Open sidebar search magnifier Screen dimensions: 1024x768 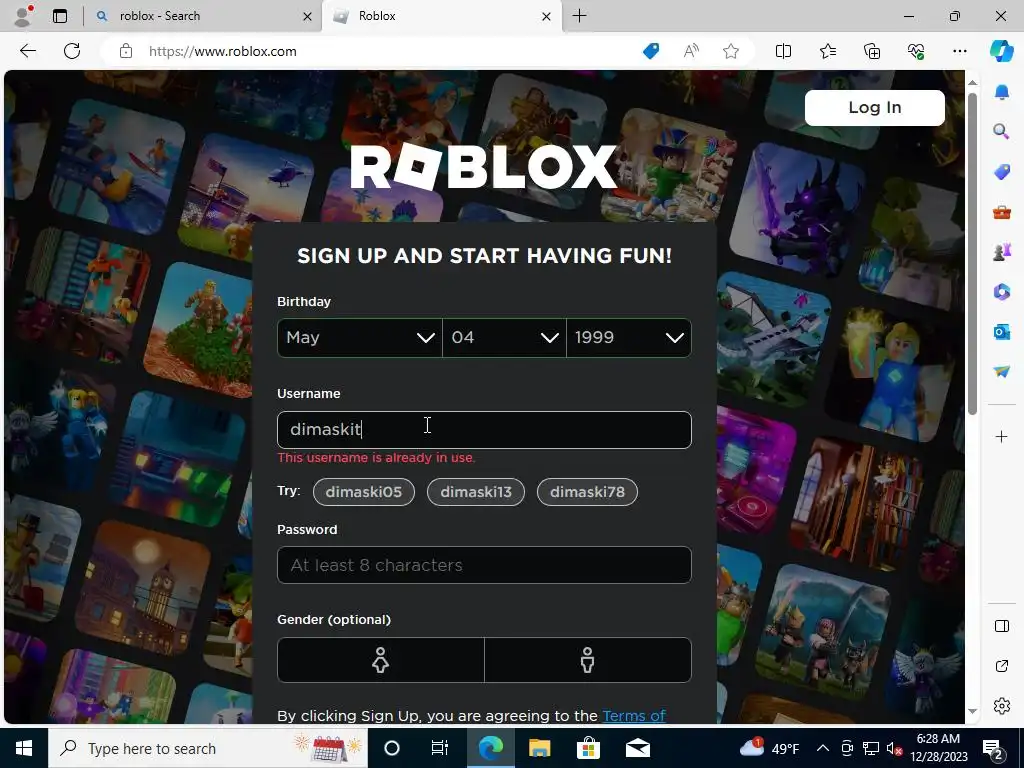(x=1001, y=132)
